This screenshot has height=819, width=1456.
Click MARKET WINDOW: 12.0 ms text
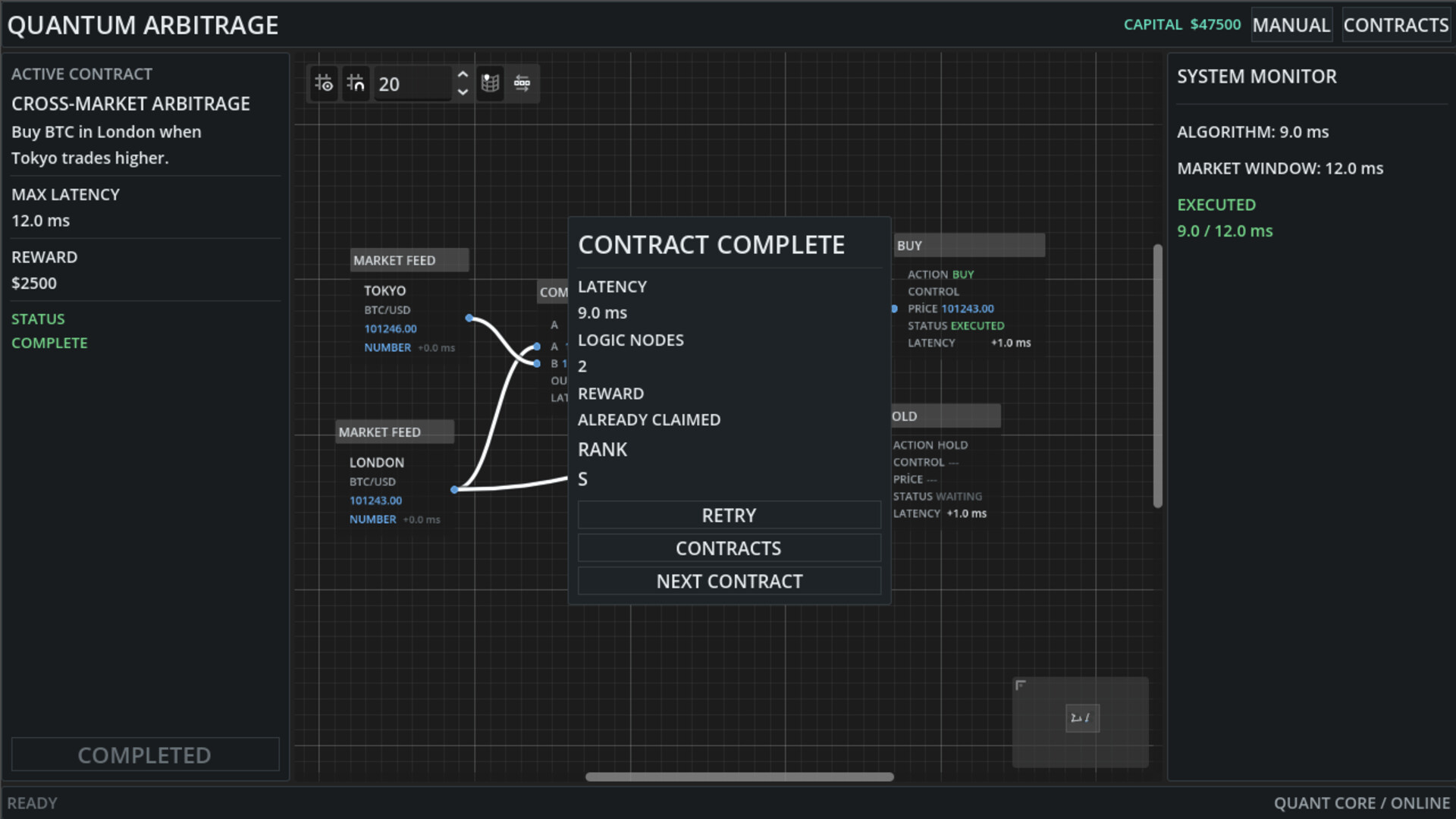(x=1280, y=168)
